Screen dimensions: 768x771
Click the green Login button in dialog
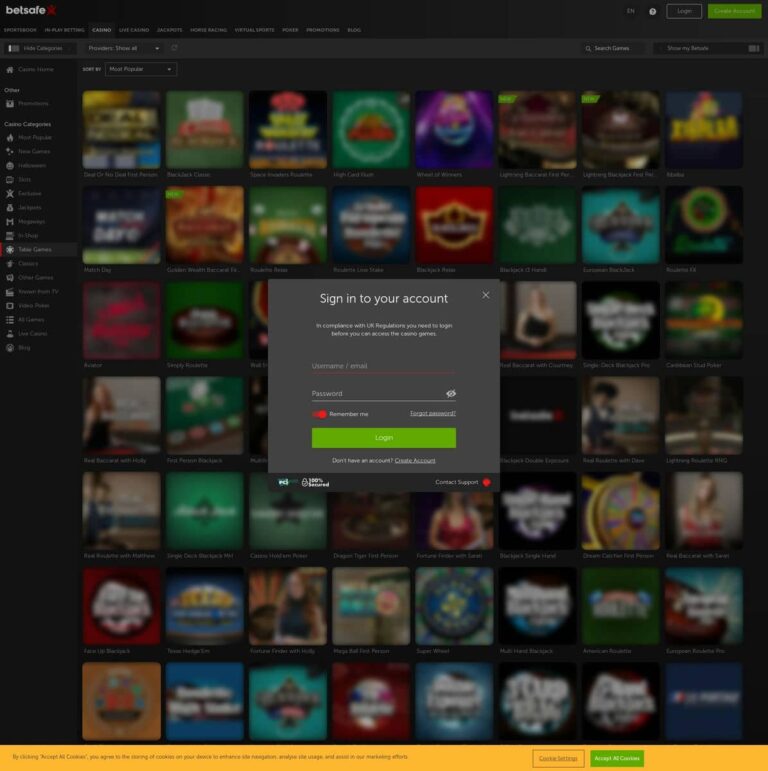(384, 438)
